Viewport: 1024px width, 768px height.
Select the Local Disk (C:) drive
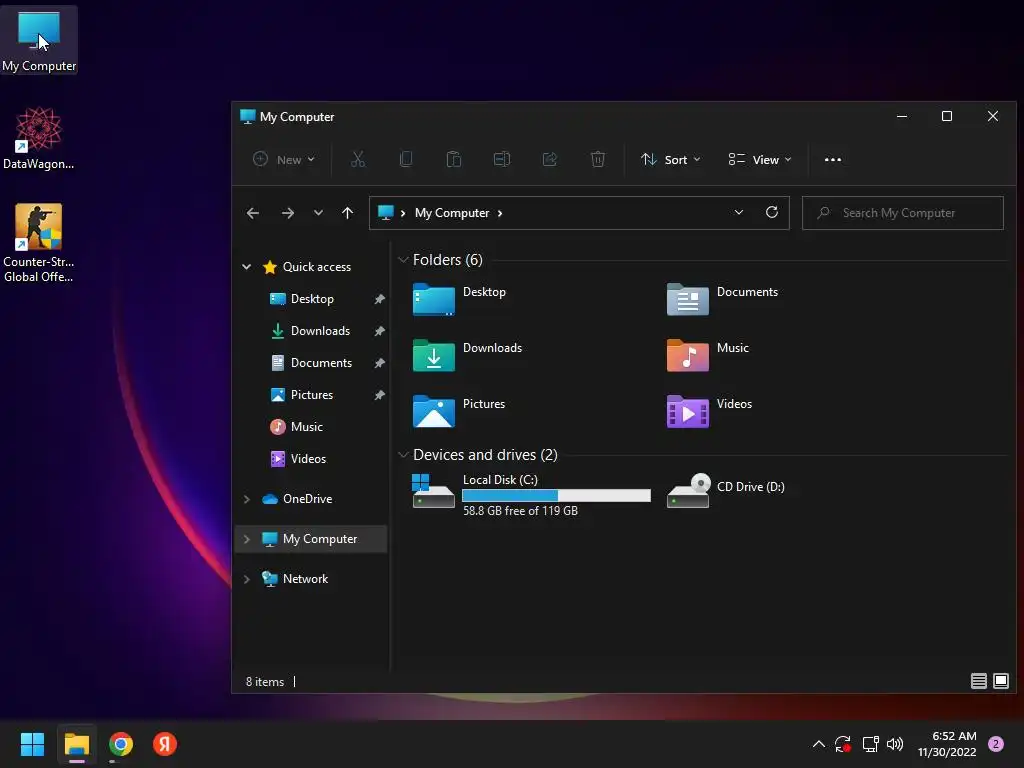click(x=532, y=494)
